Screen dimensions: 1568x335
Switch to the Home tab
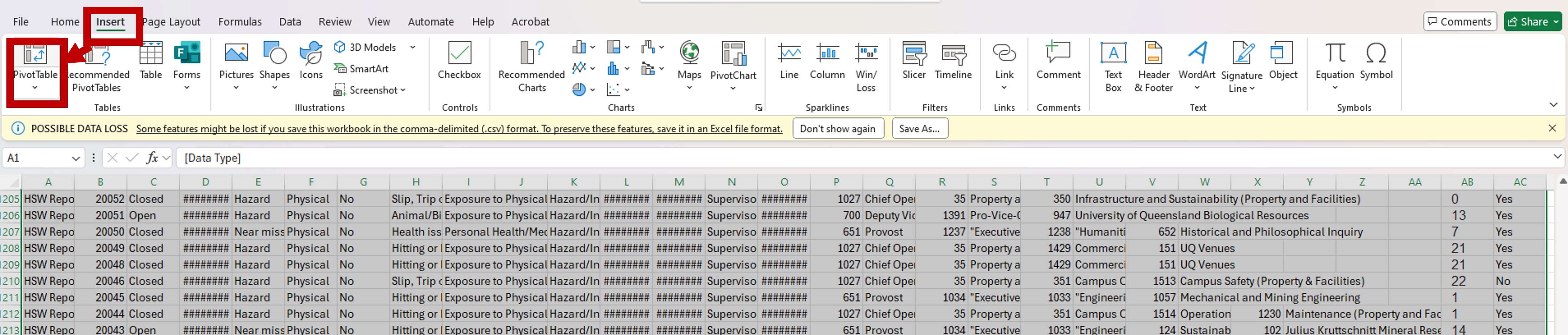coord(65,22)
